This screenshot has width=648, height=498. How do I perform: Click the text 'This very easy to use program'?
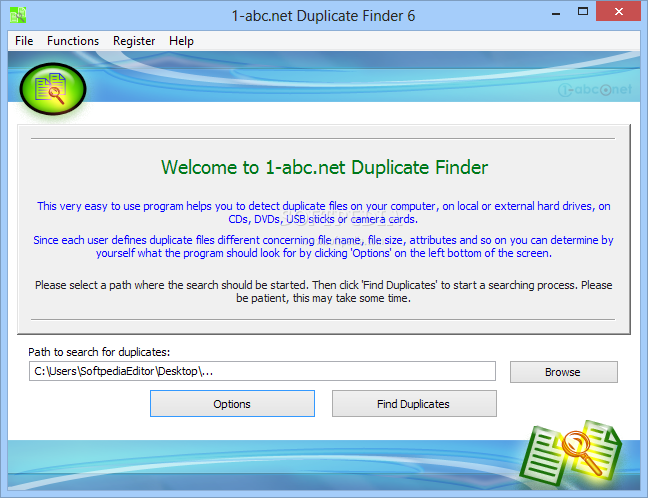tap(110, 206)
